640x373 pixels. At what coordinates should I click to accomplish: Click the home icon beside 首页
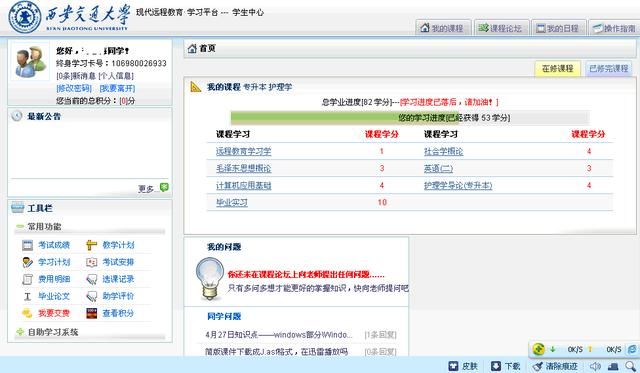(192, 49)
